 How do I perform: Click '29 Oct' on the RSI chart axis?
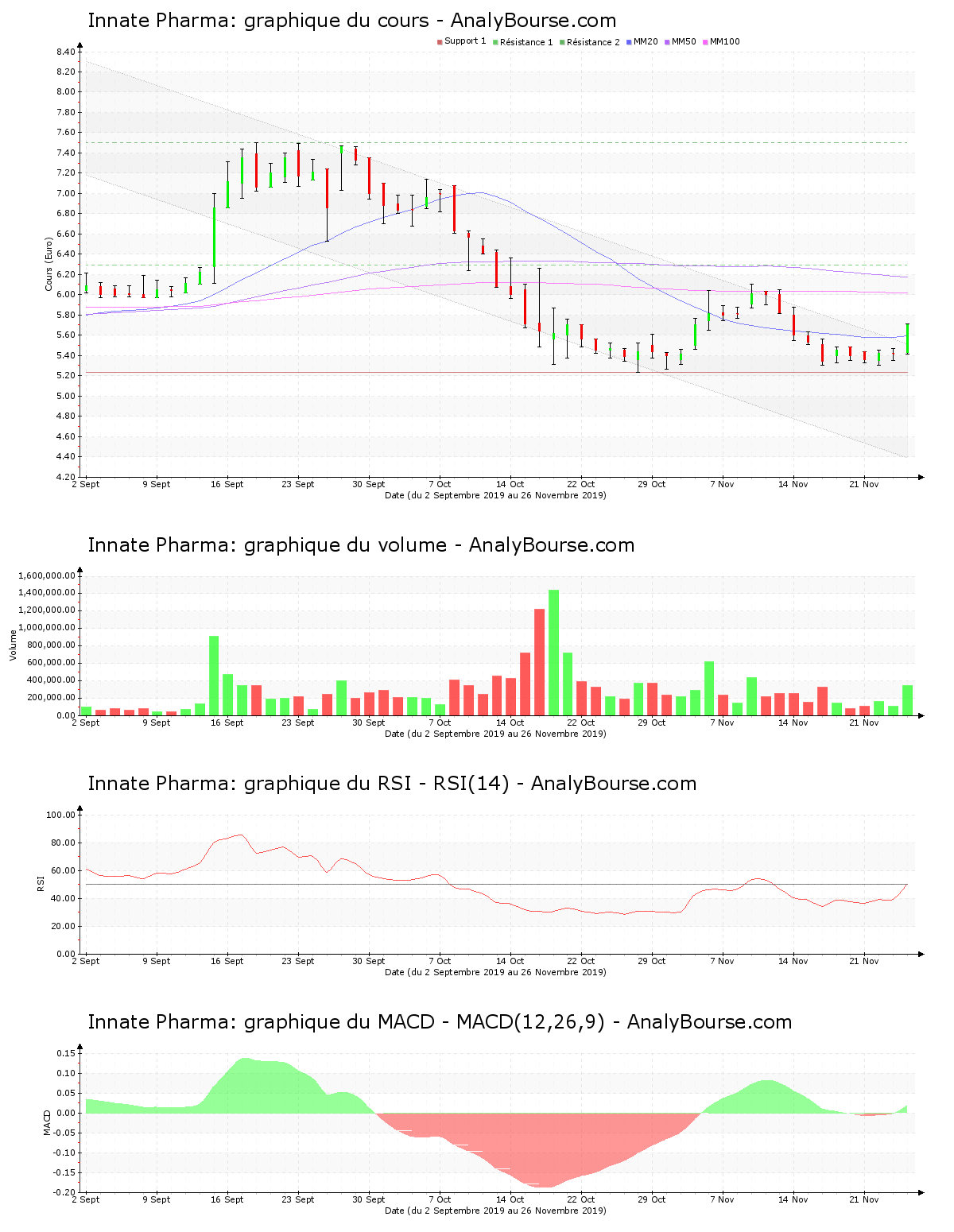tap(652, 961)
